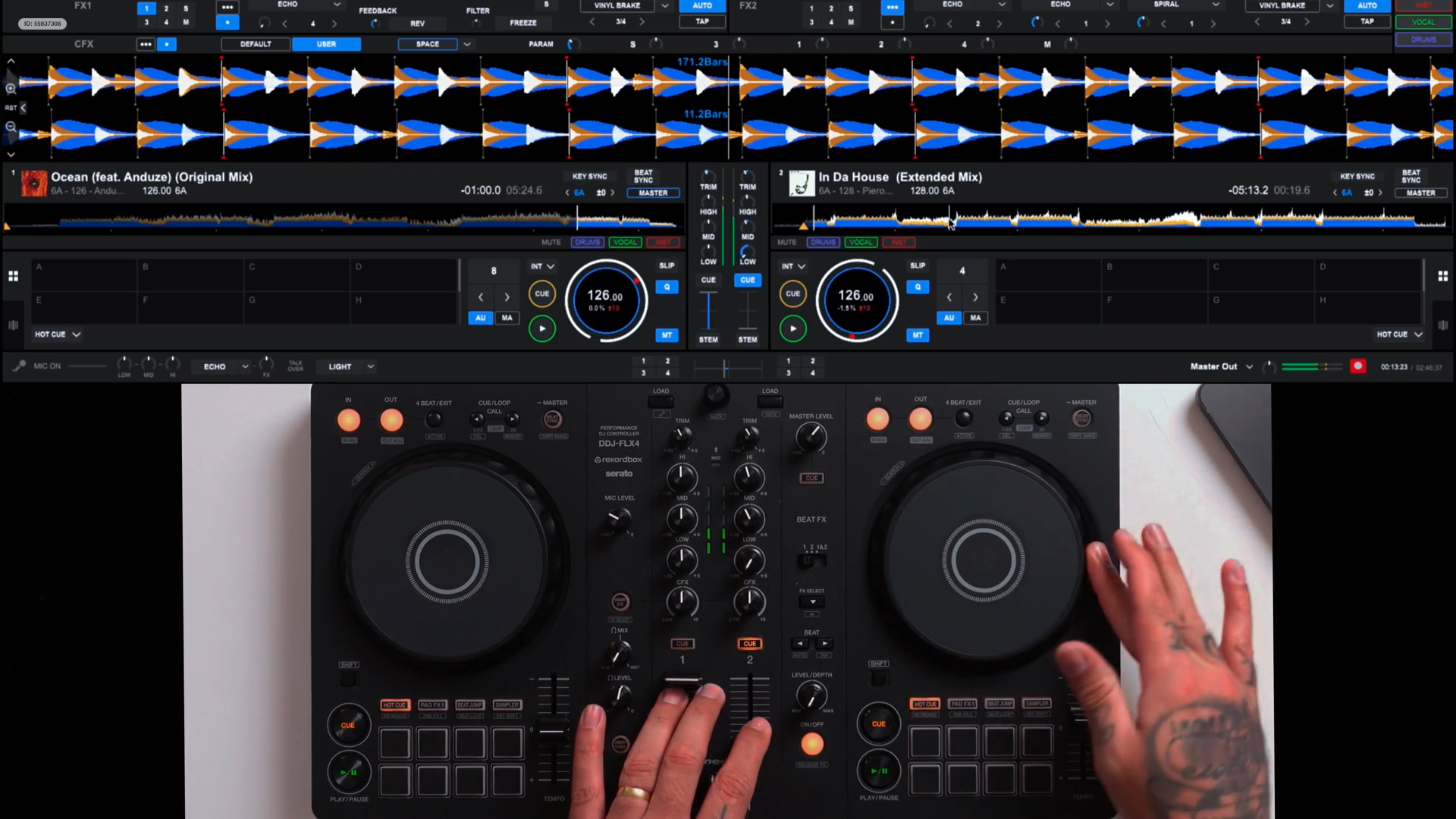Click deck 2 waveform view icon
This screenshot has width=1456, height=819.
click(x=1442, y=325)
